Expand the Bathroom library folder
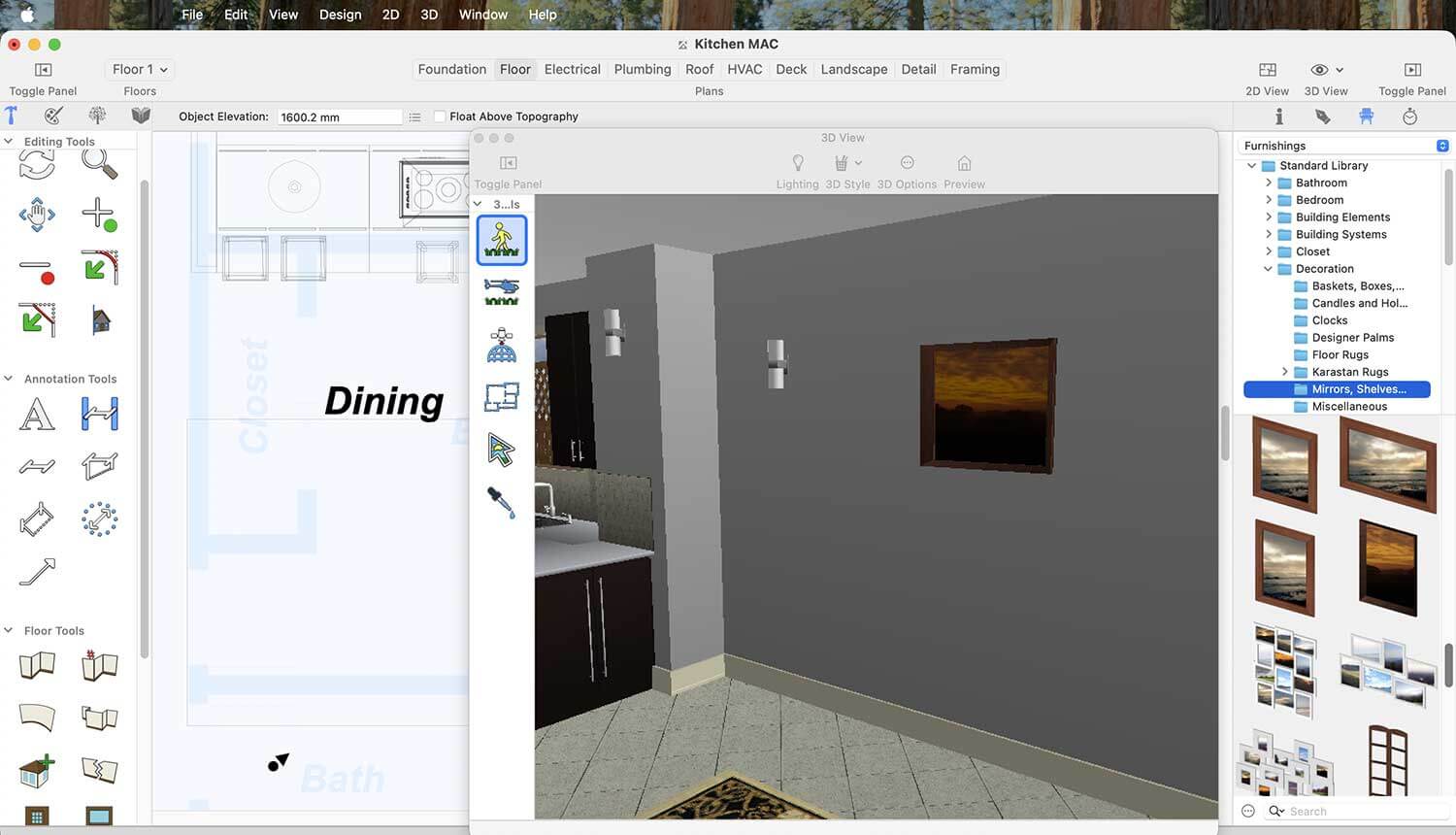This screenshot has width=1456, height=835. 1269,183
